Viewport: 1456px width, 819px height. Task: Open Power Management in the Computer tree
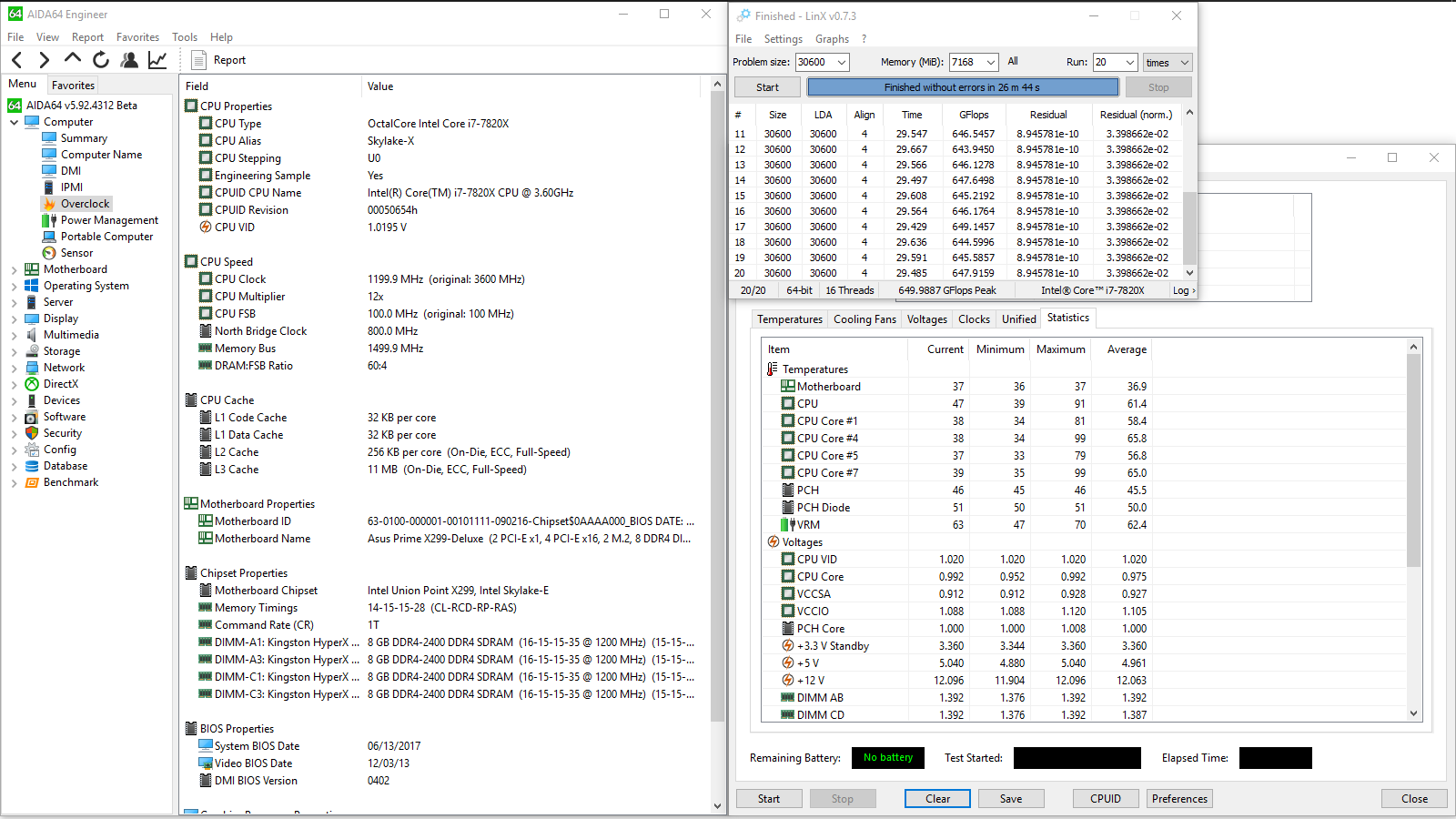[x=109, y=220]
